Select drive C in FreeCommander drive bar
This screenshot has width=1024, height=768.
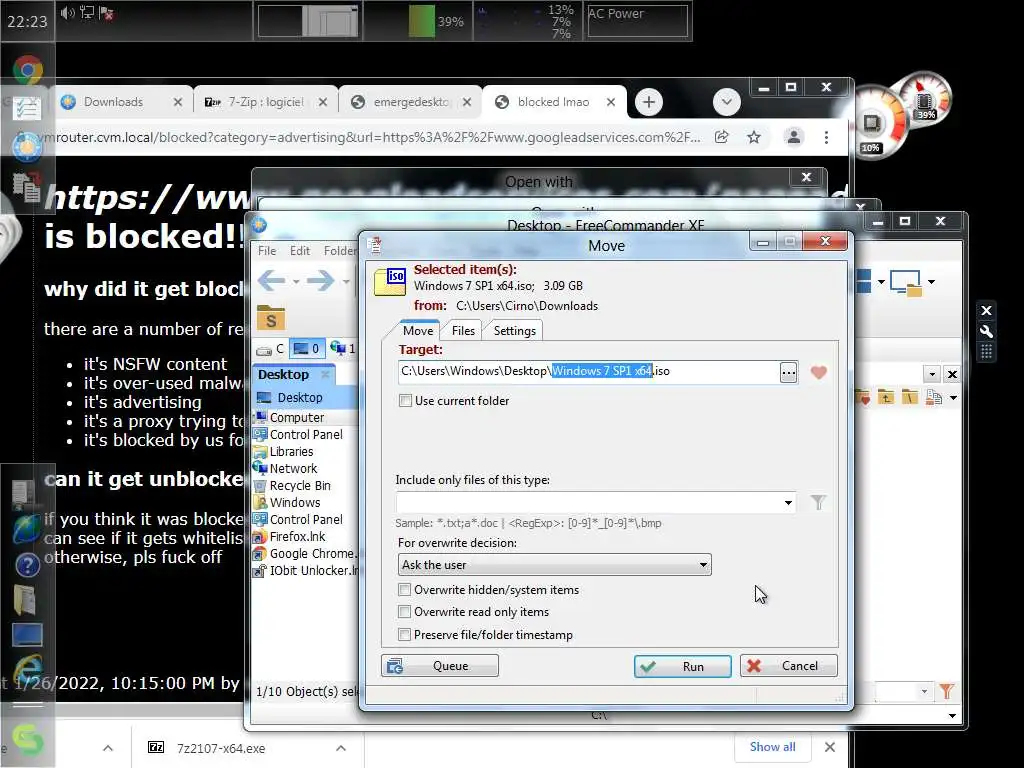point(270,349)
